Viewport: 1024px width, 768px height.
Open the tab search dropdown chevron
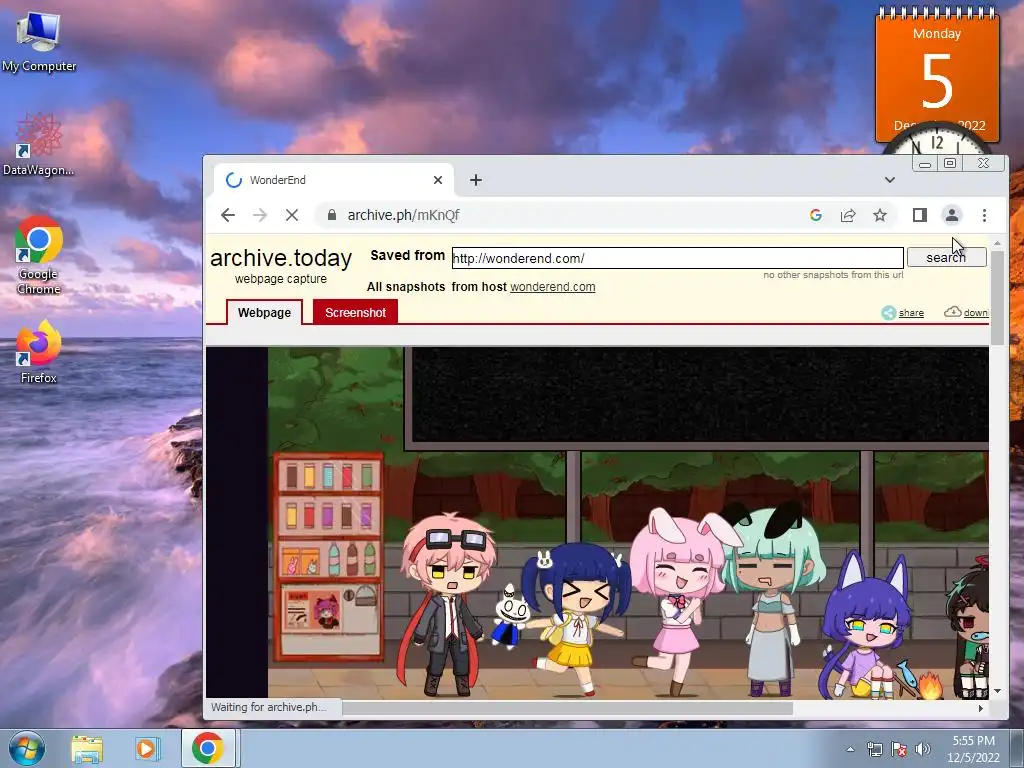point(889,180)
